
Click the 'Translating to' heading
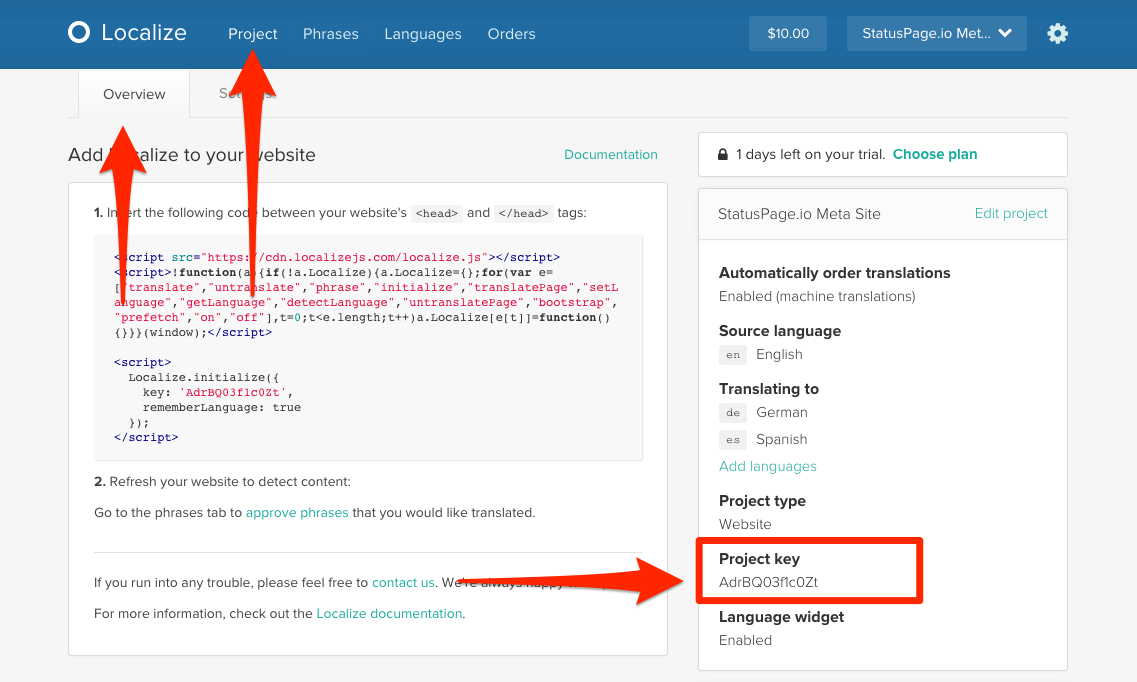pyautogui.click(x=769, y=389)
